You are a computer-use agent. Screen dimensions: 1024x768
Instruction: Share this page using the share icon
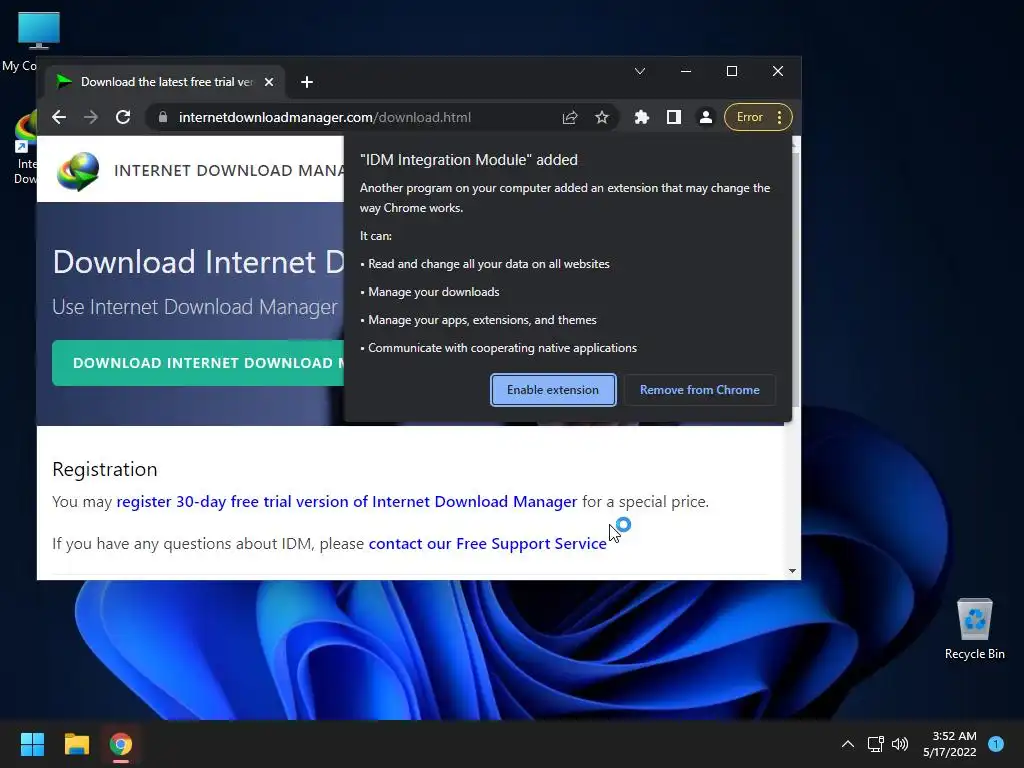pos(570,117)
